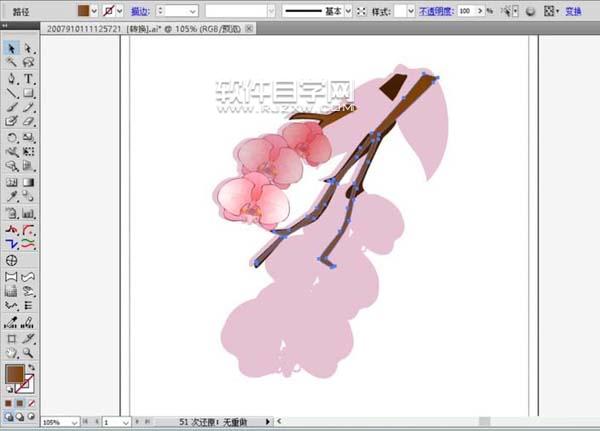Switch to Gradient paint mode
Screen dimensions: 600x431
[20, 403]
